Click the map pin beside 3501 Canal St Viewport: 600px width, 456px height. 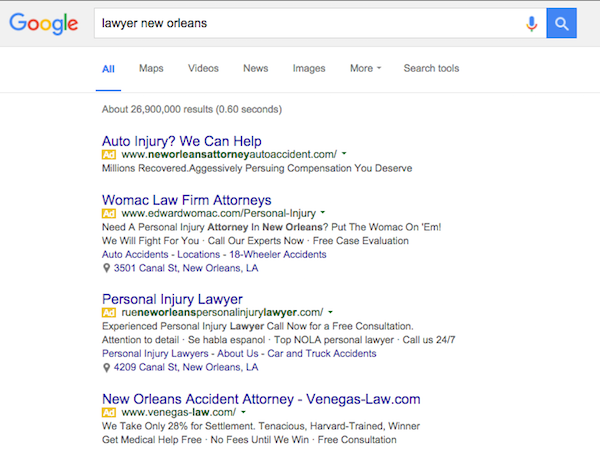tap(107, 268)
